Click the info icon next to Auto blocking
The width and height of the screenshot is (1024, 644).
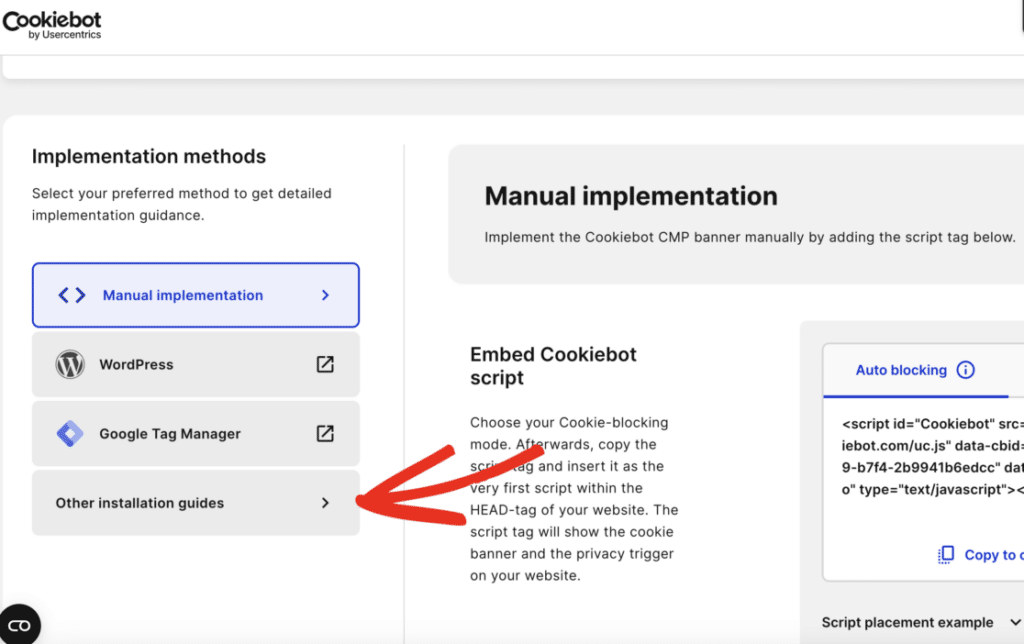click(x=966, y=369)
